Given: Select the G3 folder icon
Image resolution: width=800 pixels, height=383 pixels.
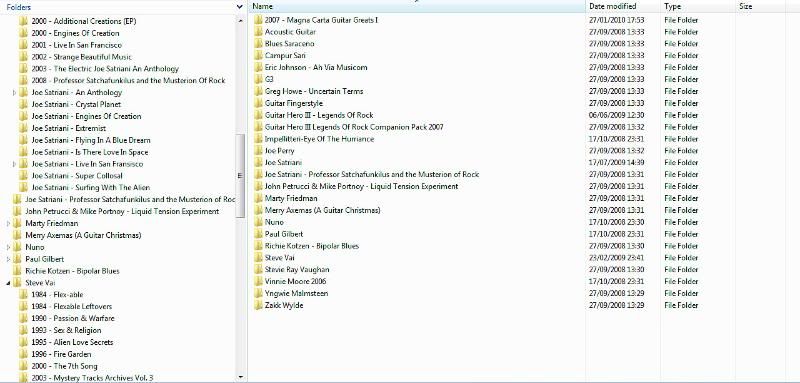Looking at the screenshot, I should pyautogui.click(x=258, y=79).
